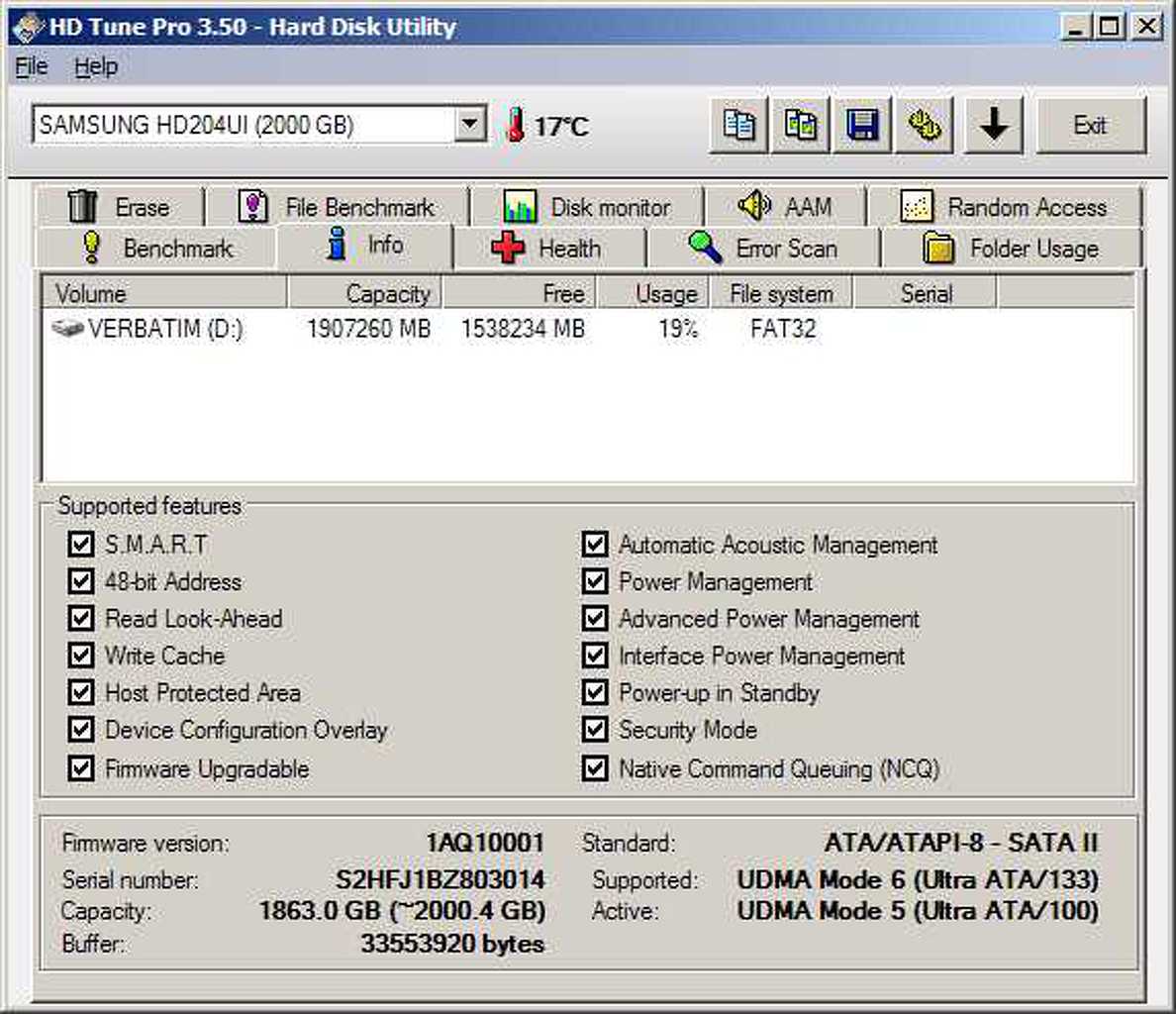Toggle the Native Command Queuing (NCQ) checkbox
1176x1014 pixels.
point(595,768)
